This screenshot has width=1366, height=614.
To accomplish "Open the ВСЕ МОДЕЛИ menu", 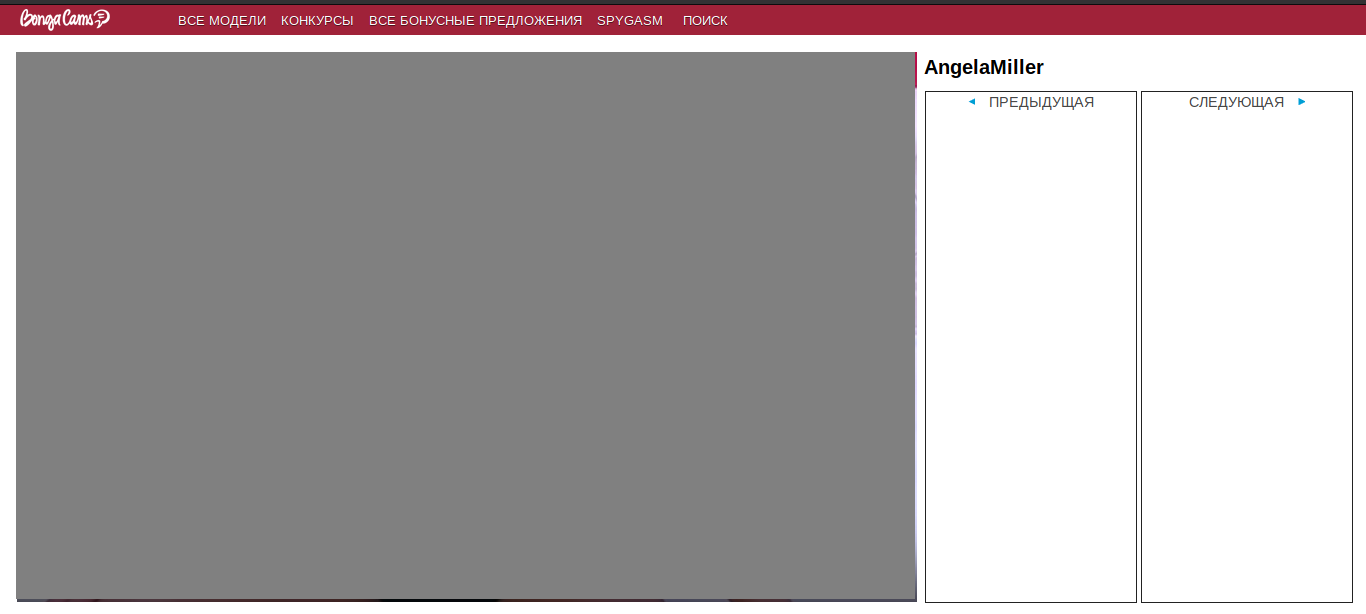I will pos(222,21).
